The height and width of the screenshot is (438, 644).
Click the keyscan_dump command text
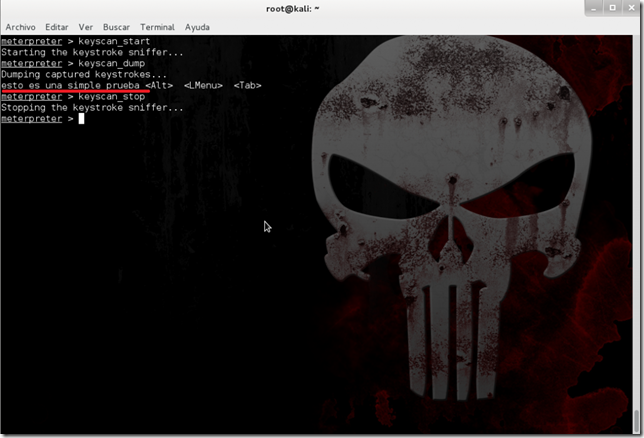point(112,63)
